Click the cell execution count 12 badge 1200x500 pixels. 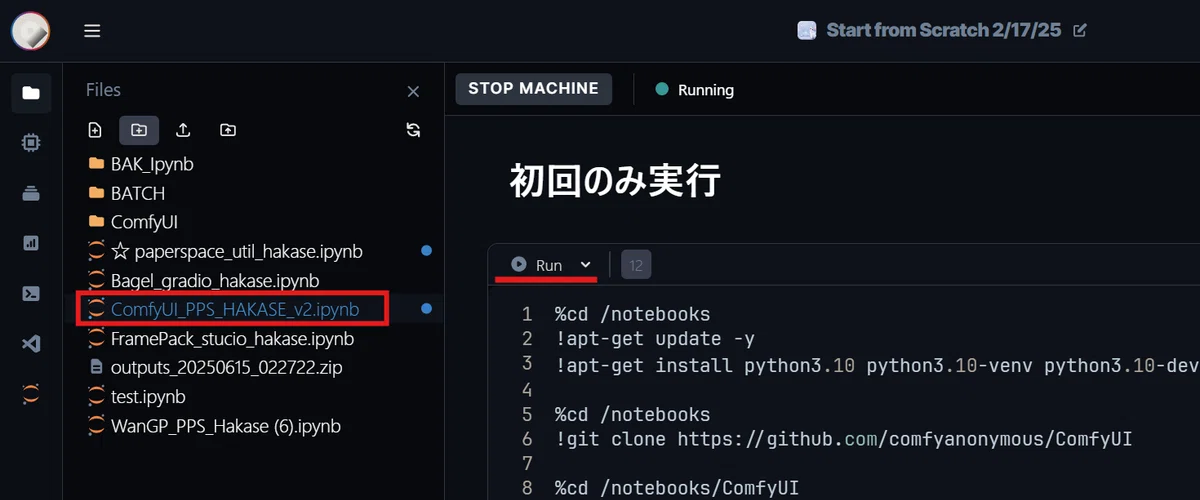tap(636, 265)
